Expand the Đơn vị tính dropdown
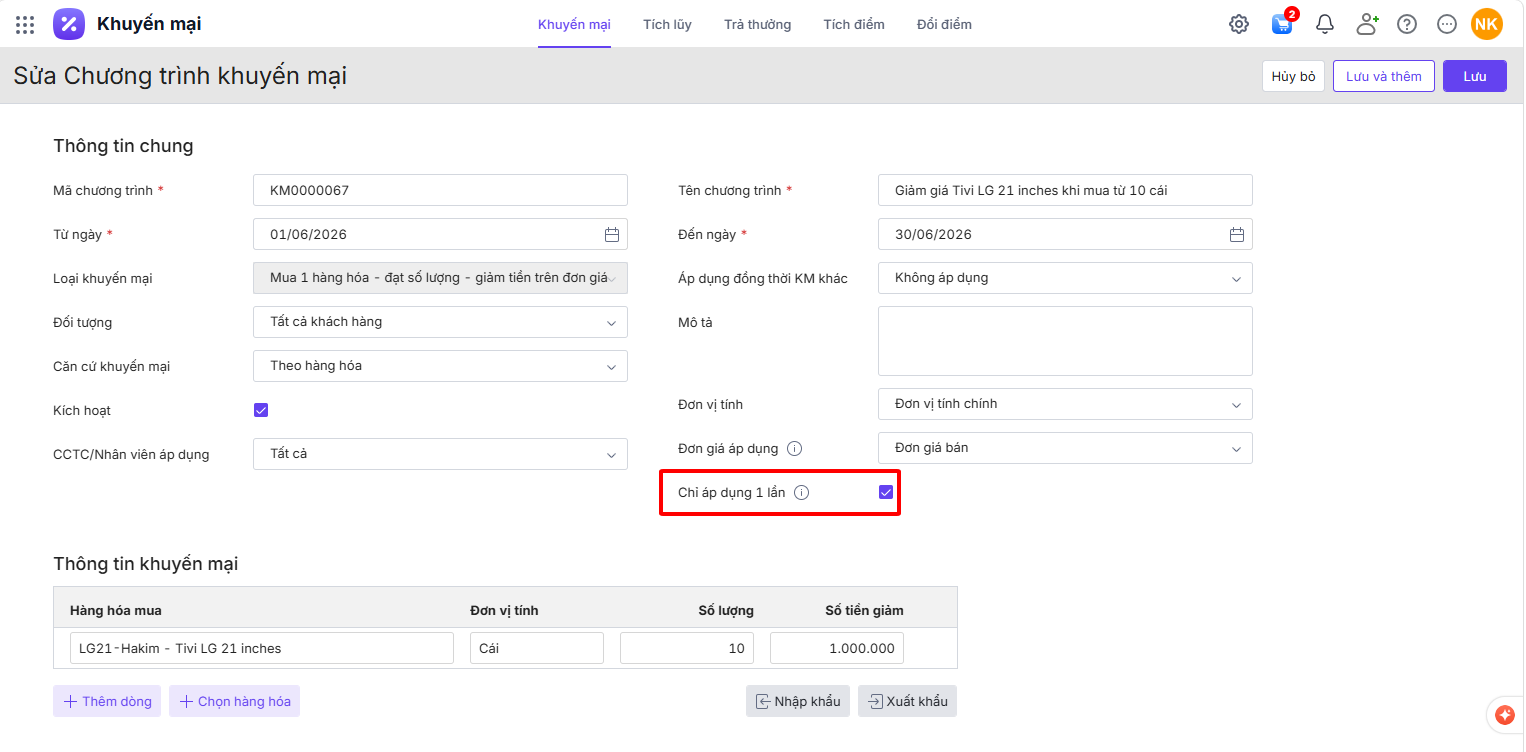 pyautogui.click(x=1065, y=404)
